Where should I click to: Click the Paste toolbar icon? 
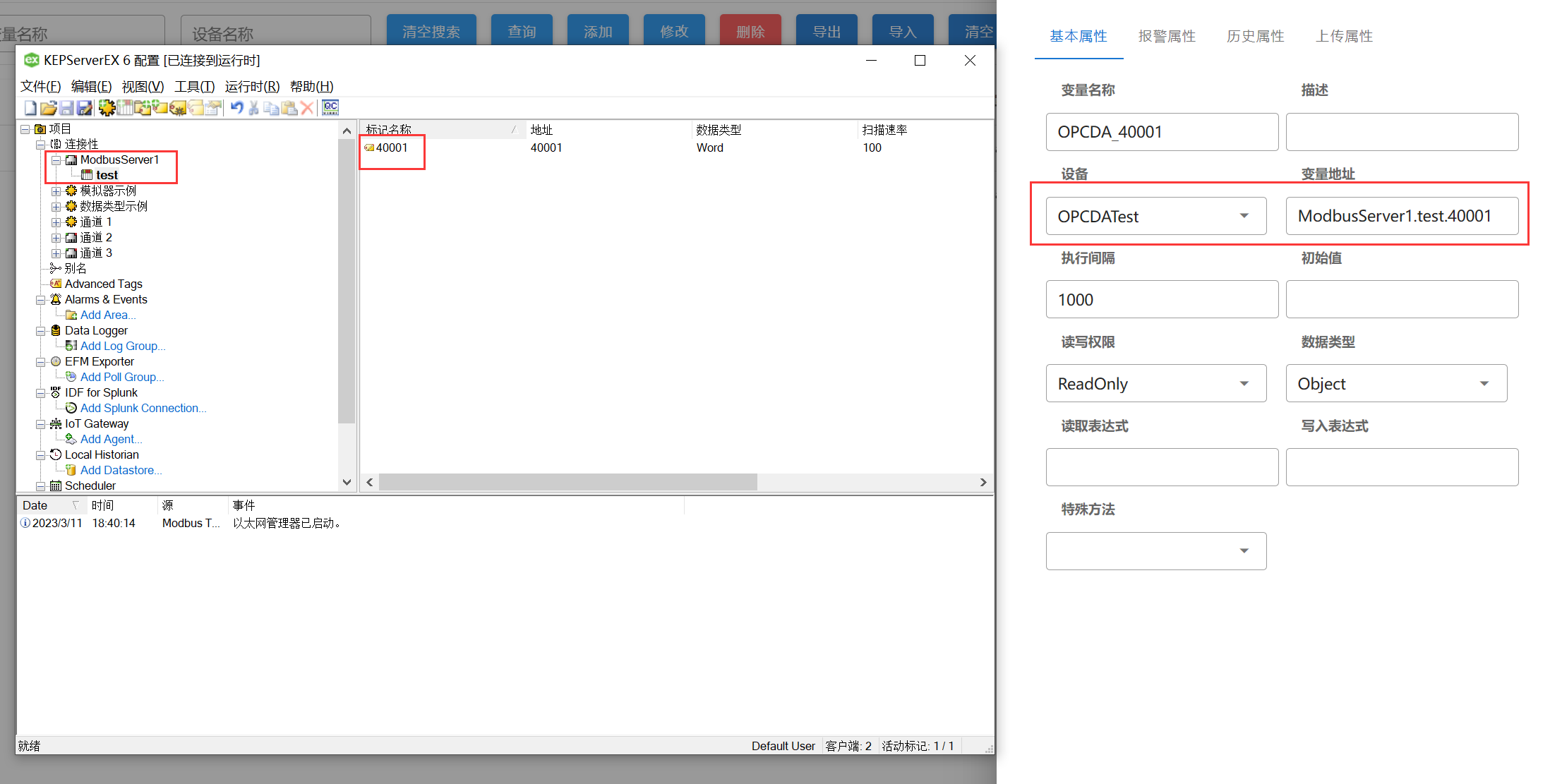(x=289, y=108)
